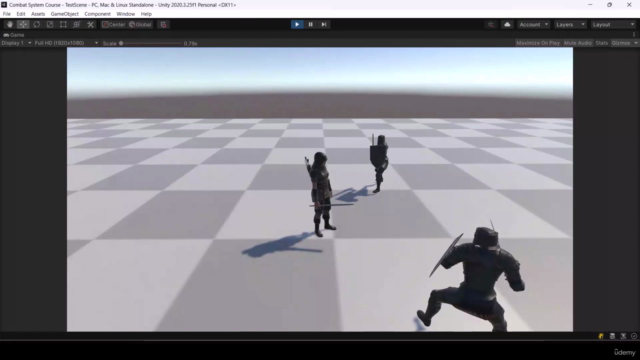
Task: Toggle Mute Audio in Game view
Action: click(578, 43)
